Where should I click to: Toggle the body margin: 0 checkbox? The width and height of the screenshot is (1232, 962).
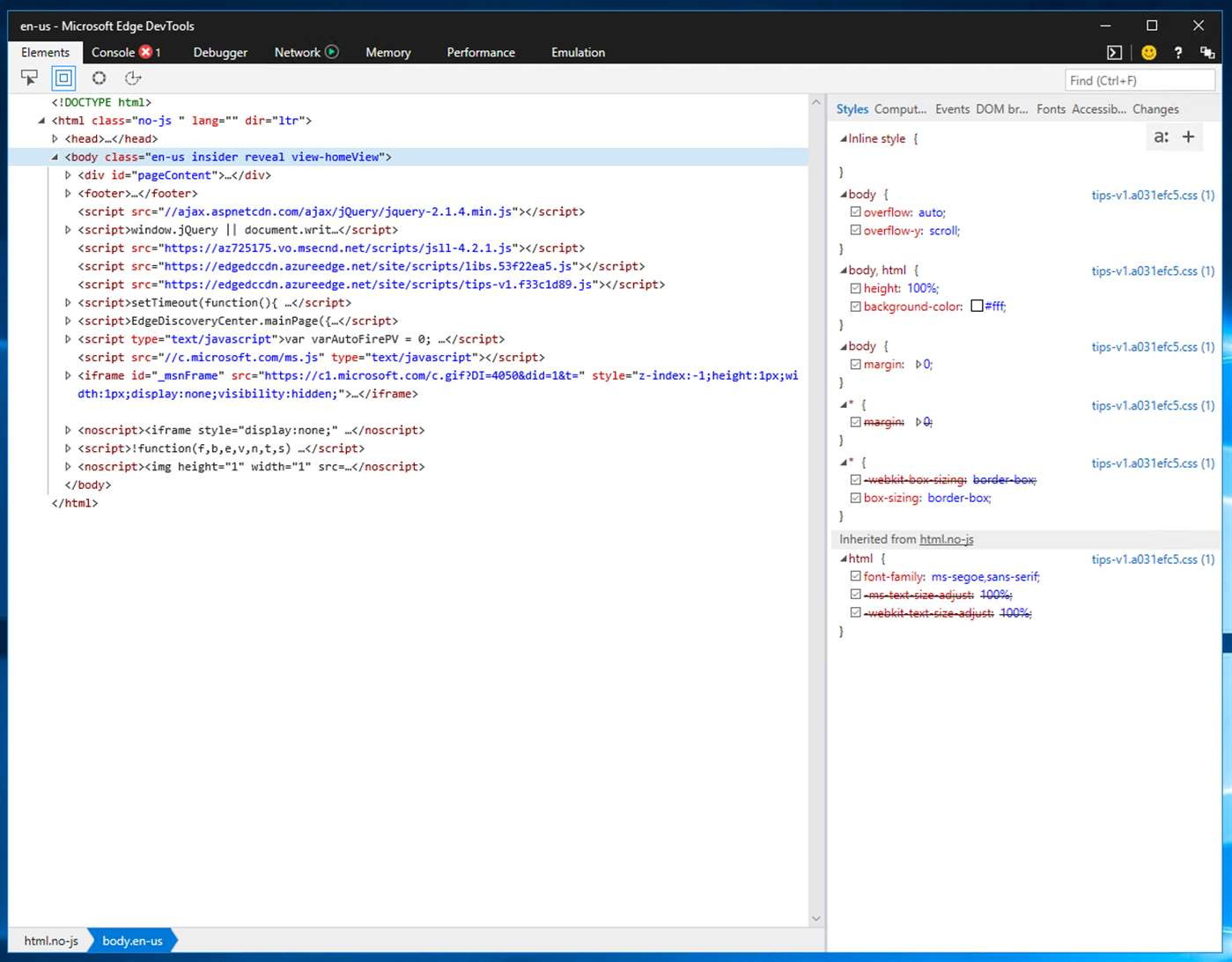pyautogui.click(x=855, y=364)
